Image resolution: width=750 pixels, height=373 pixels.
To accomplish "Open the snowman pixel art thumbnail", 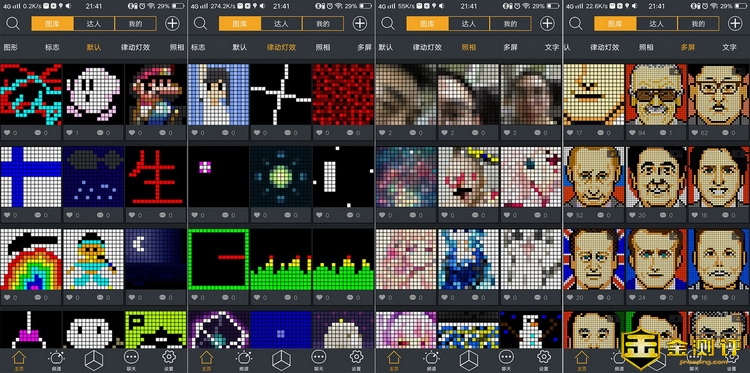I will [530, 329].
